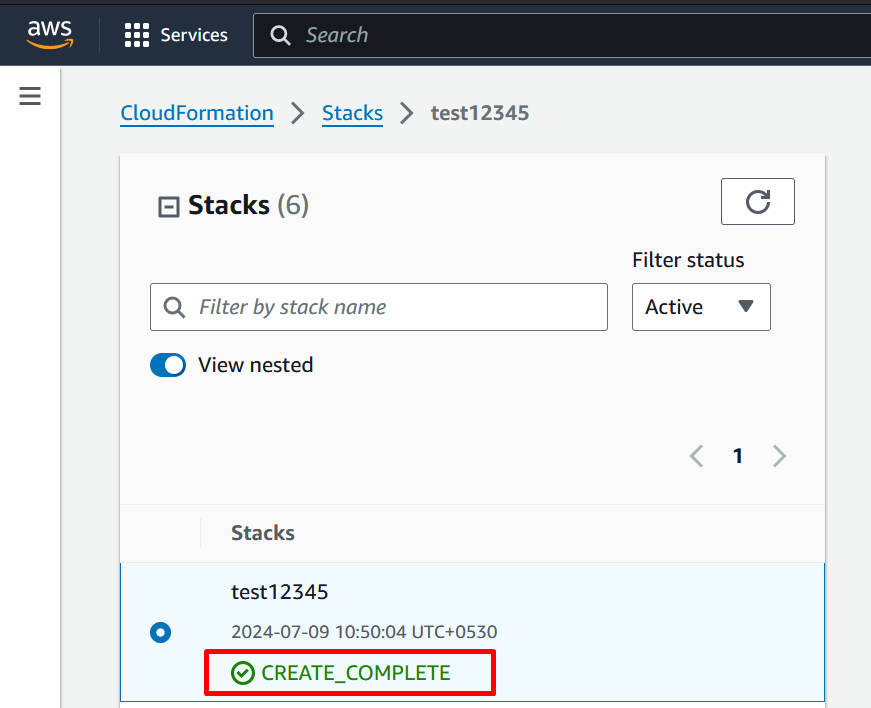Click the AWS logo home icon
Viewport: 871px width, 708px height.
[50, 34]
